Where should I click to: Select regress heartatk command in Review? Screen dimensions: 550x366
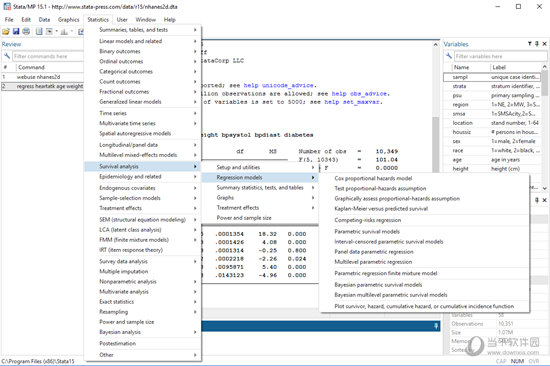(42, 86)
